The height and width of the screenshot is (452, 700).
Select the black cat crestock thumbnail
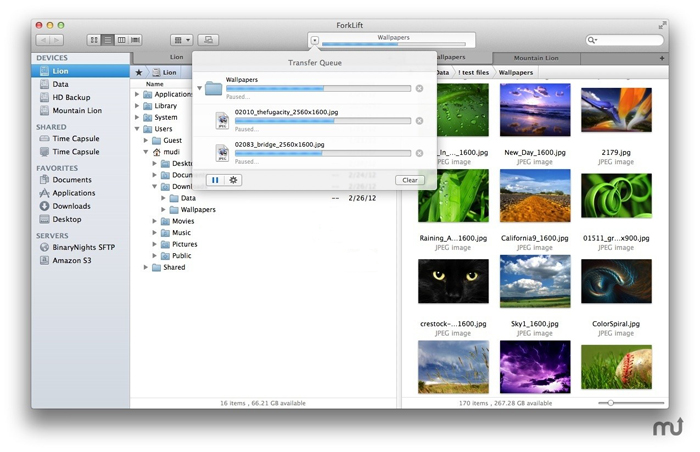pos(453,281)
